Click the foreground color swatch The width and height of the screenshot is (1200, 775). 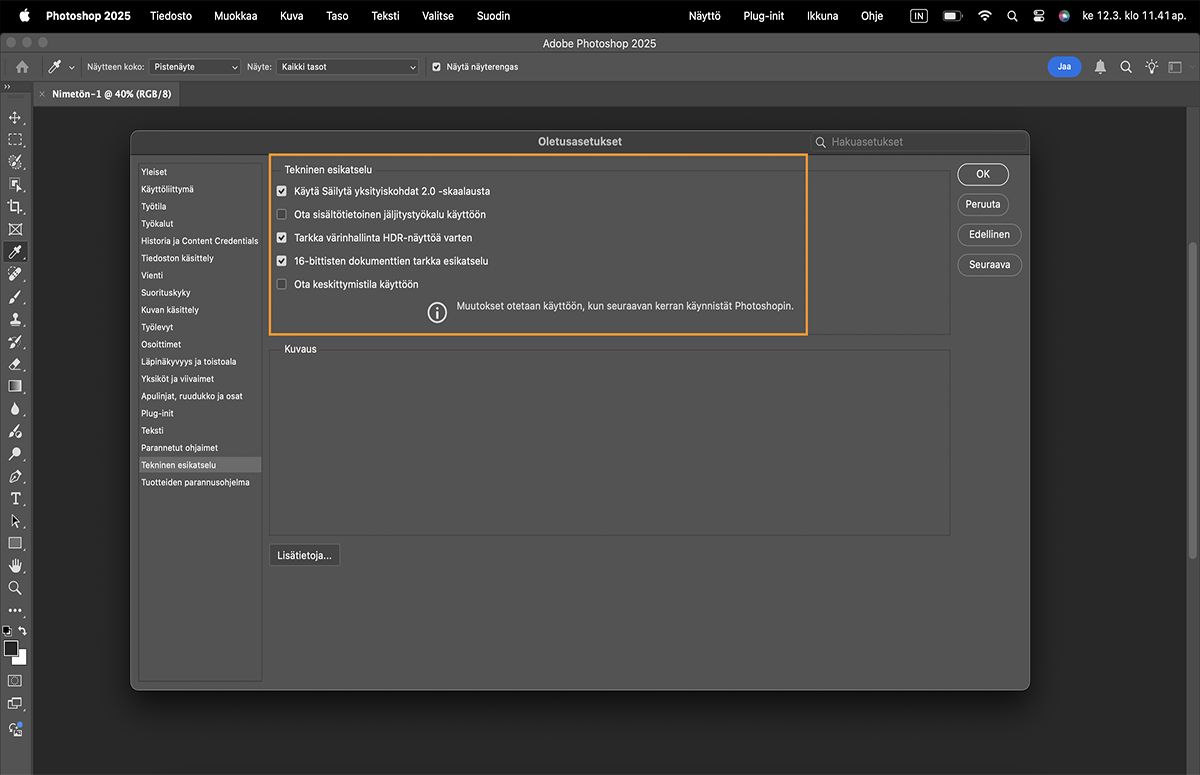pyautogui.click(x=11, y=649)
